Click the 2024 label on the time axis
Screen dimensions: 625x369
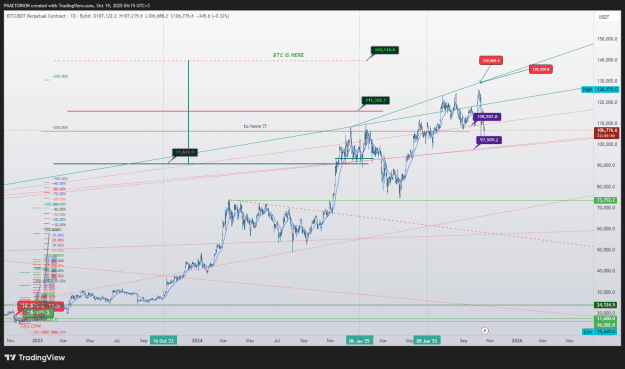pyautogui.click(x=197, y=341)
